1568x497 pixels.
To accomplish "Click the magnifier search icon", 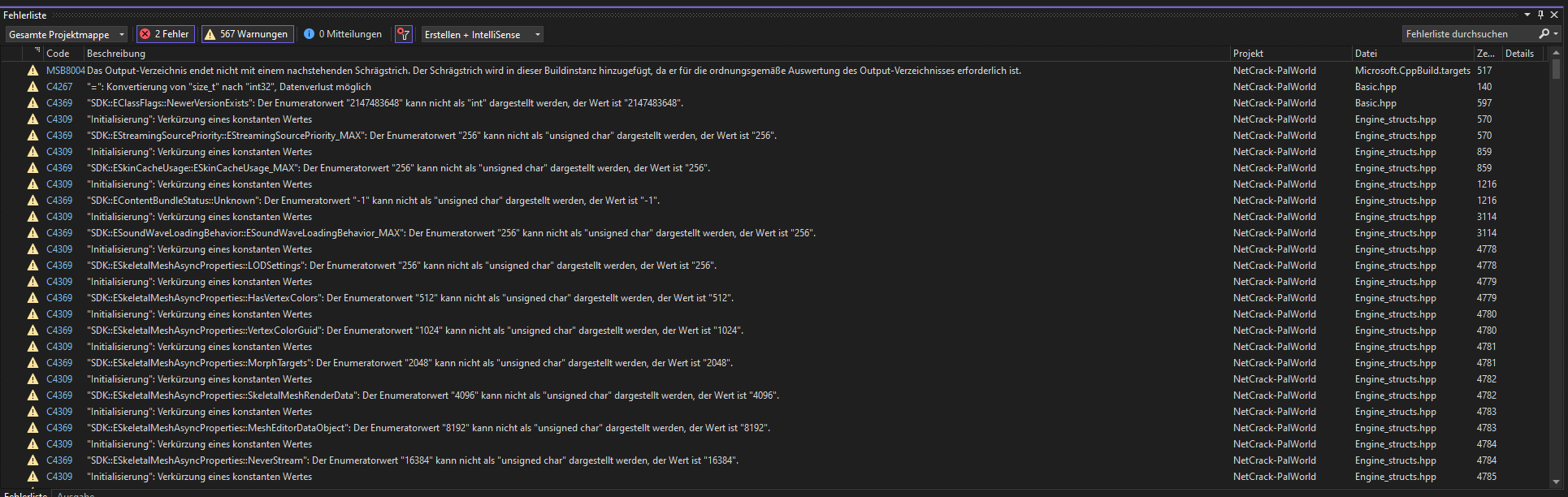I will tap(1544, 34).
